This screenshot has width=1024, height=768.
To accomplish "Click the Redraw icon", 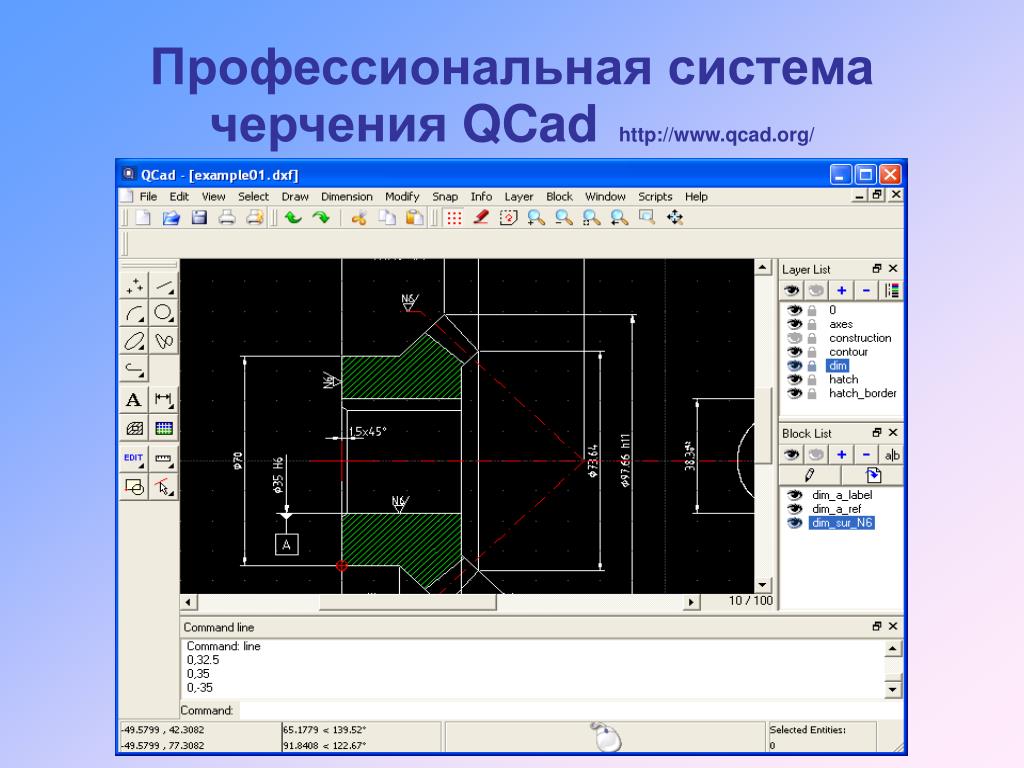I will (508, 217).
